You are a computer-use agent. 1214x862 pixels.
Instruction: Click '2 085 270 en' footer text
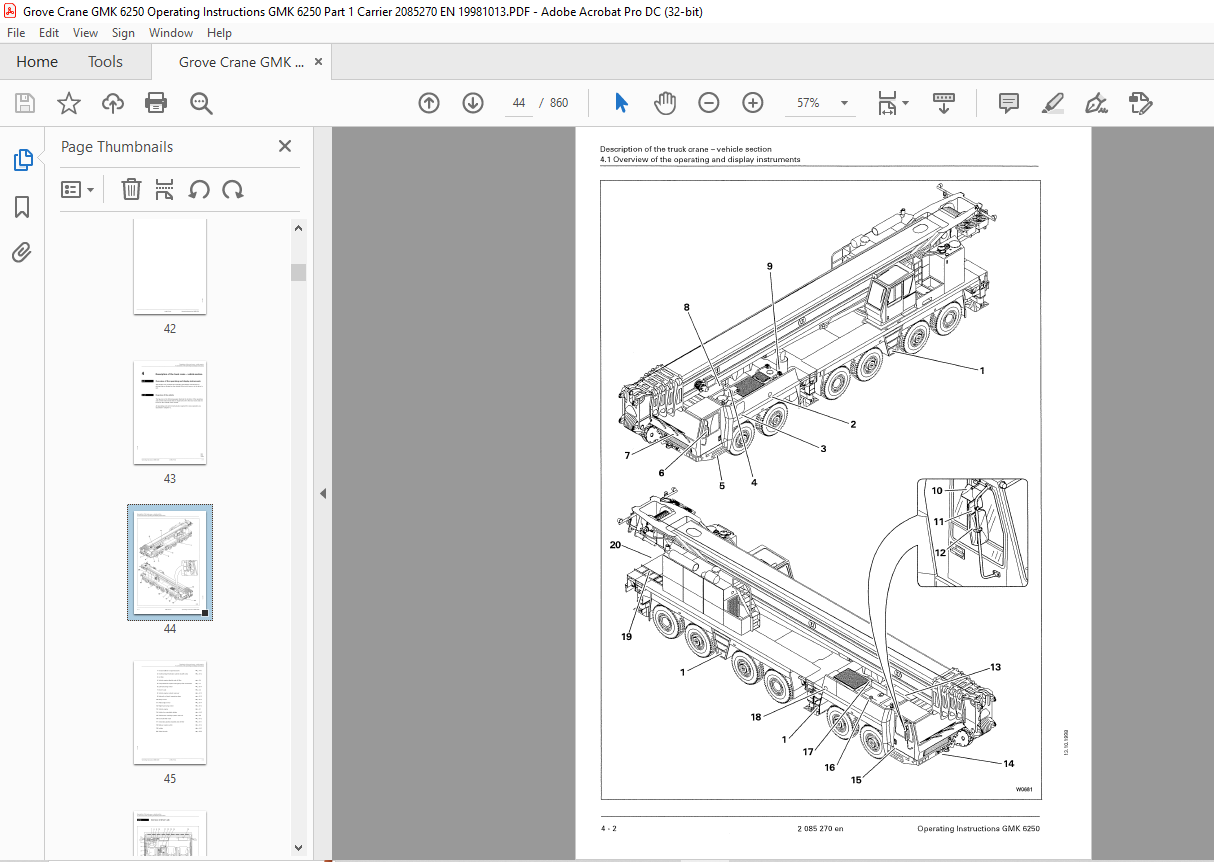point(820,829)
